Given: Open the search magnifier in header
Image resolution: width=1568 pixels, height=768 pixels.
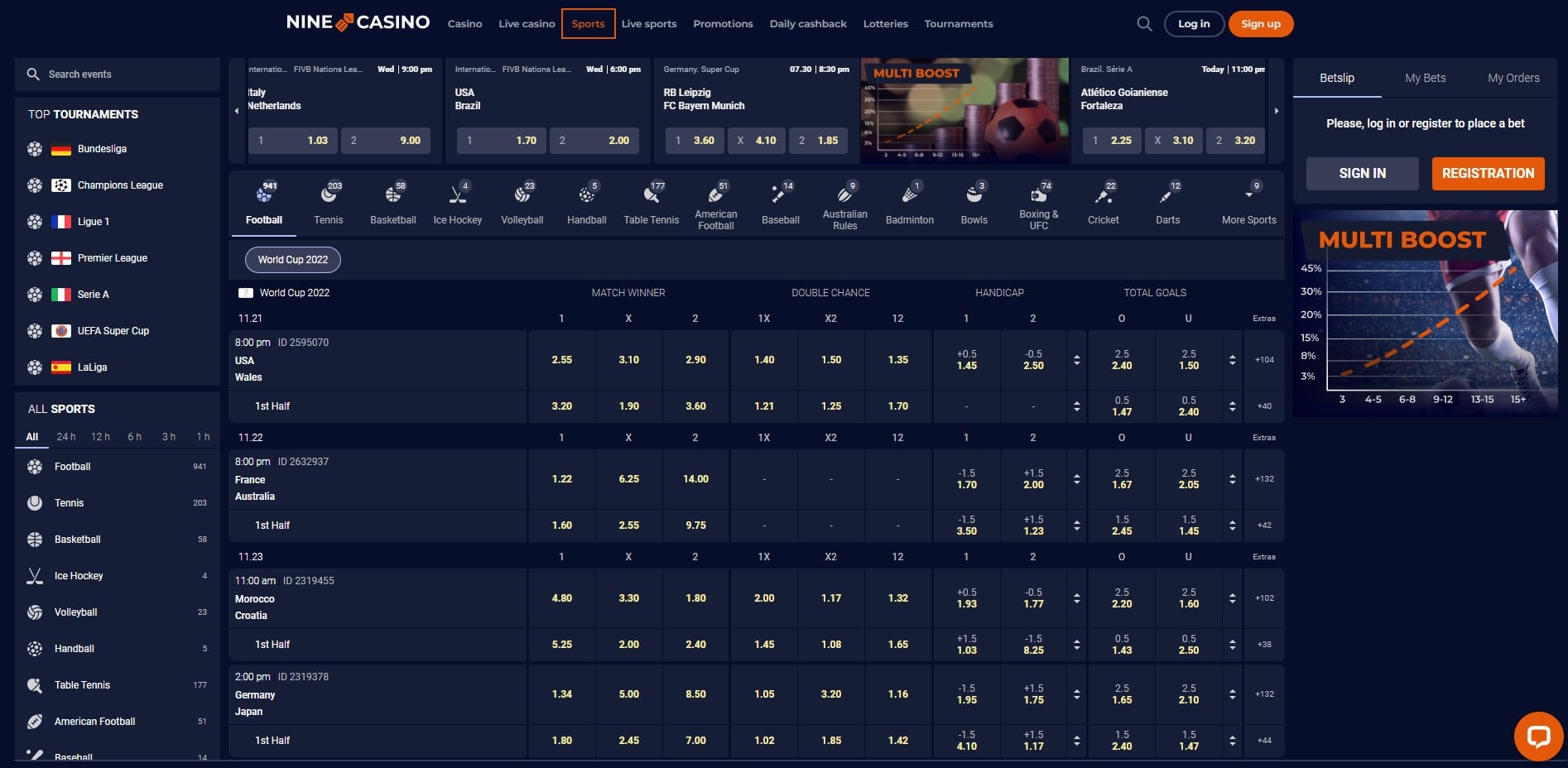Looking at the screenshot, I should 1144,24.
